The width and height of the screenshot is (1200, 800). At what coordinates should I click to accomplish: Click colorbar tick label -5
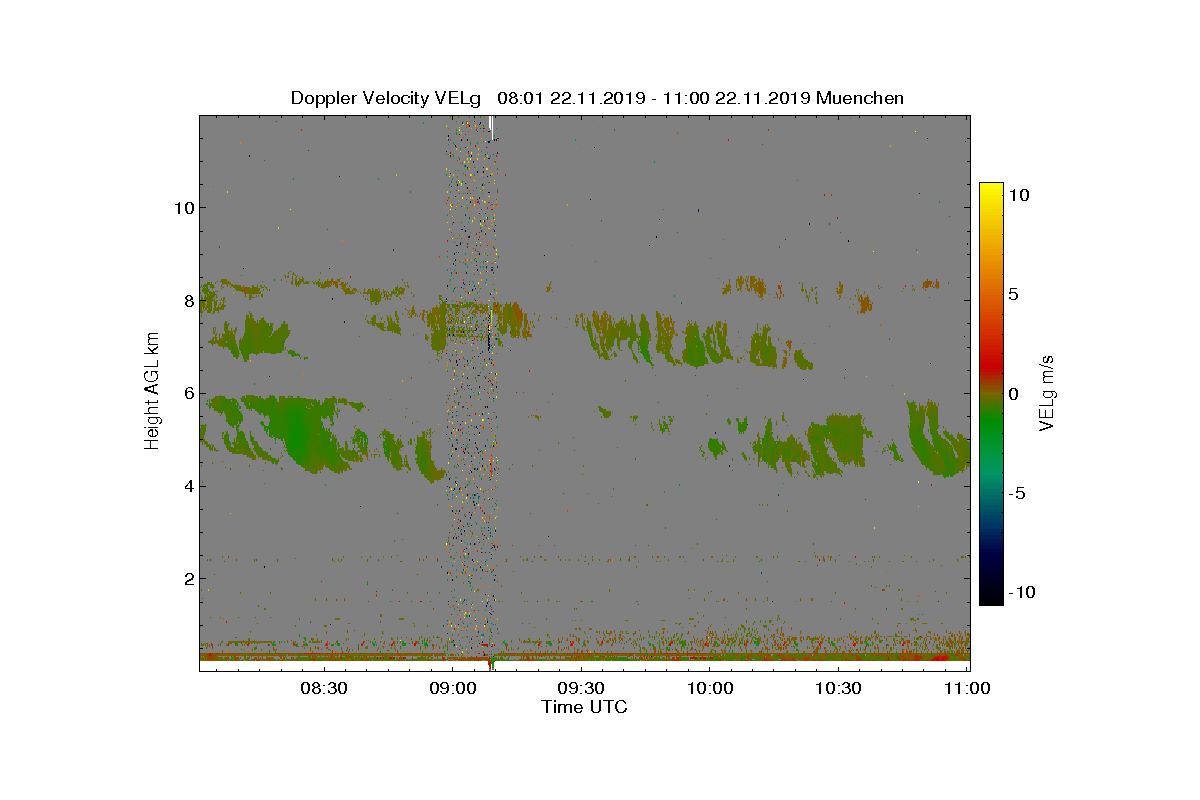(1015, 493)
